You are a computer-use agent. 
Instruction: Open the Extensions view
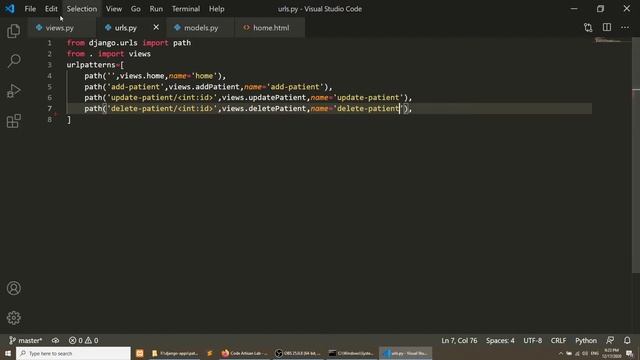pos(13,121)
